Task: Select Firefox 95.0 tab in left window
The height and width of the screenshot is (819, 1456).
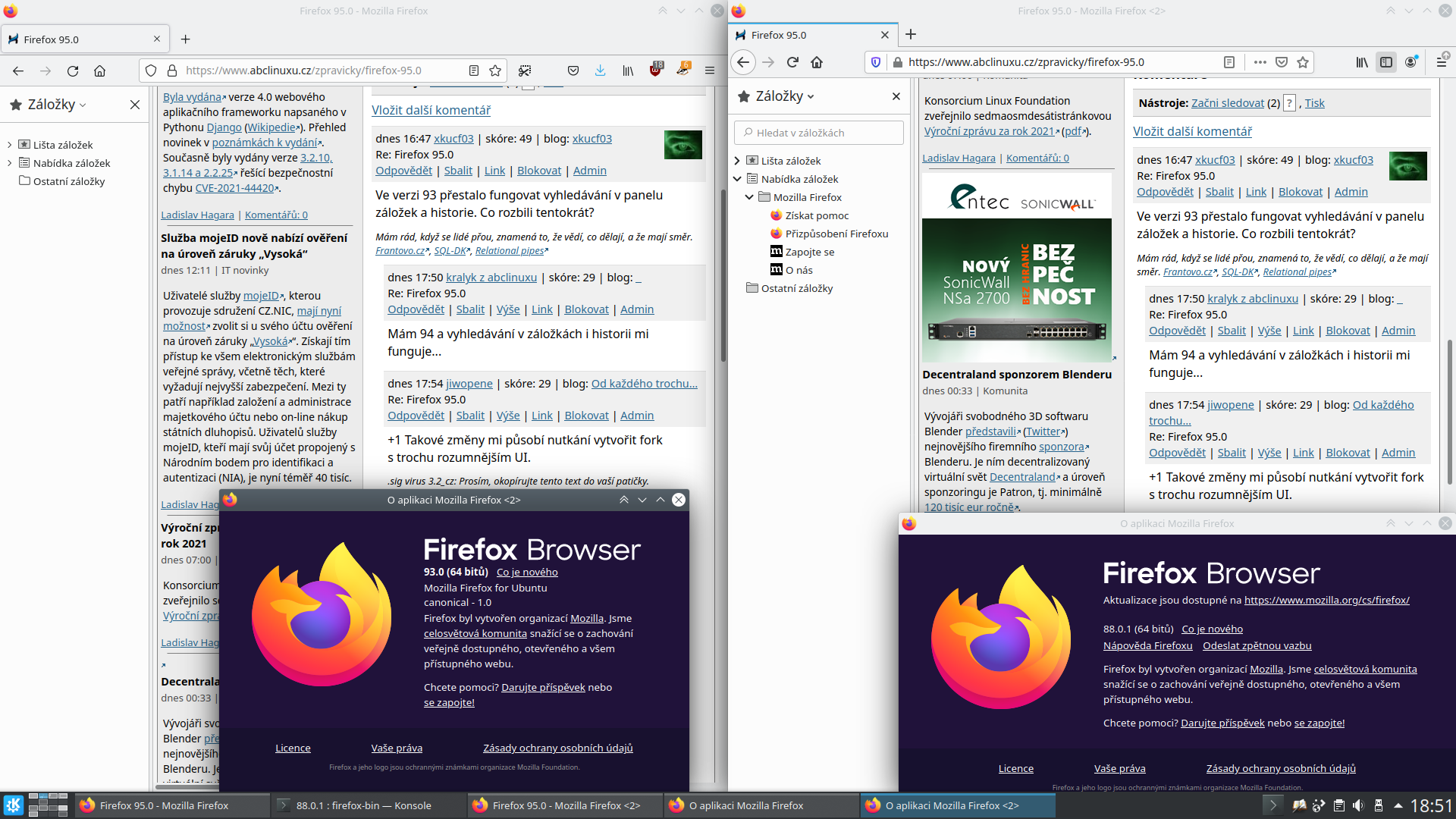Action: coord(85,39)
